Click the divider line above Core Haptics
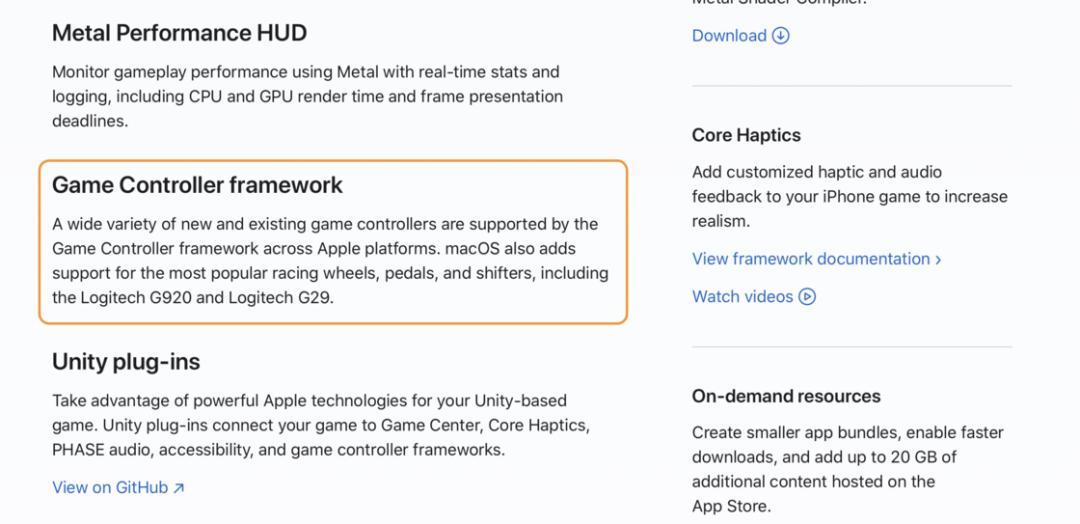 (x=851, y=87)
